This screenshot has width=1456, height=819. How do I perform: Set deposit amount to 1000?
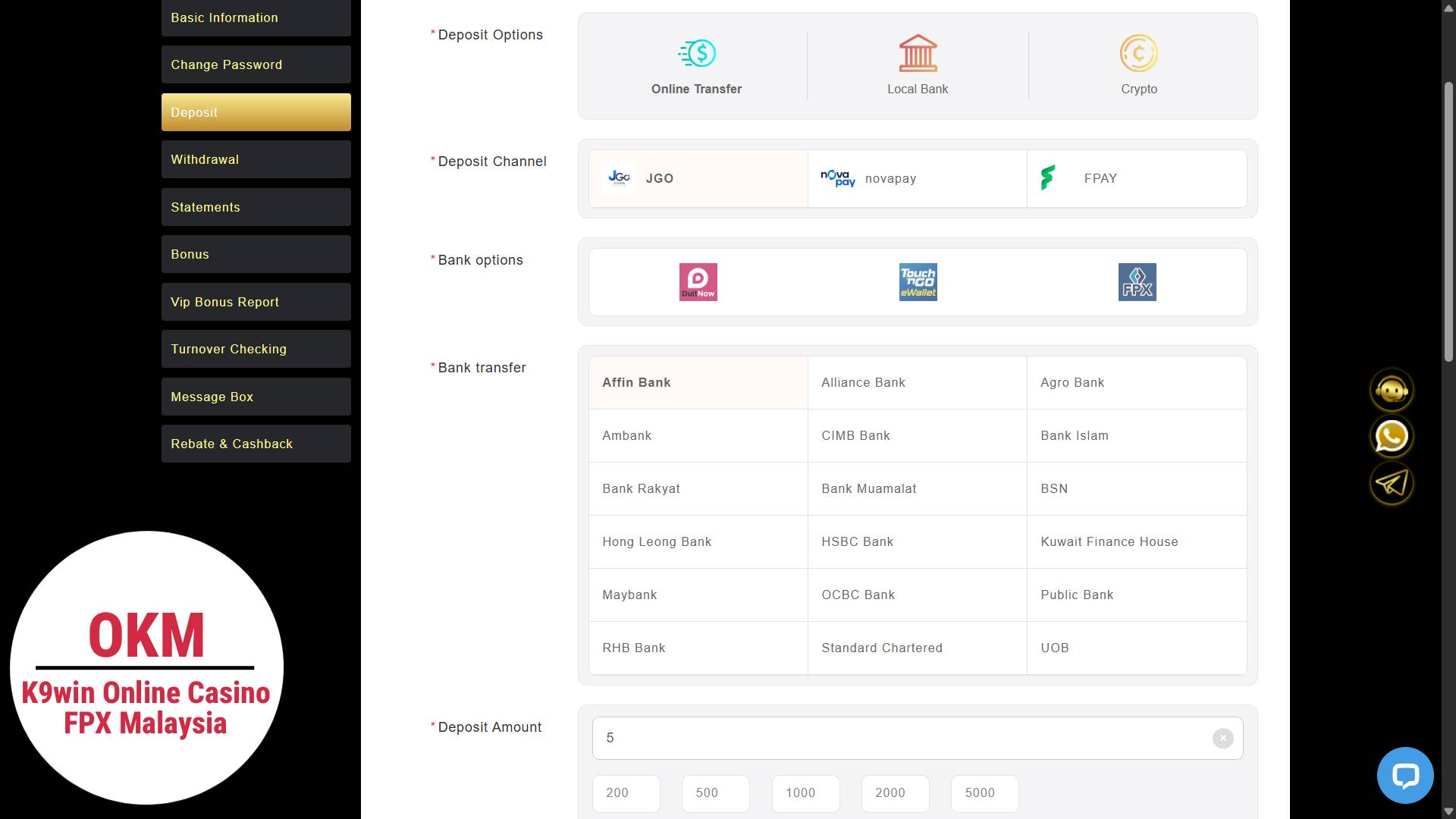click(x=805, y=793)
